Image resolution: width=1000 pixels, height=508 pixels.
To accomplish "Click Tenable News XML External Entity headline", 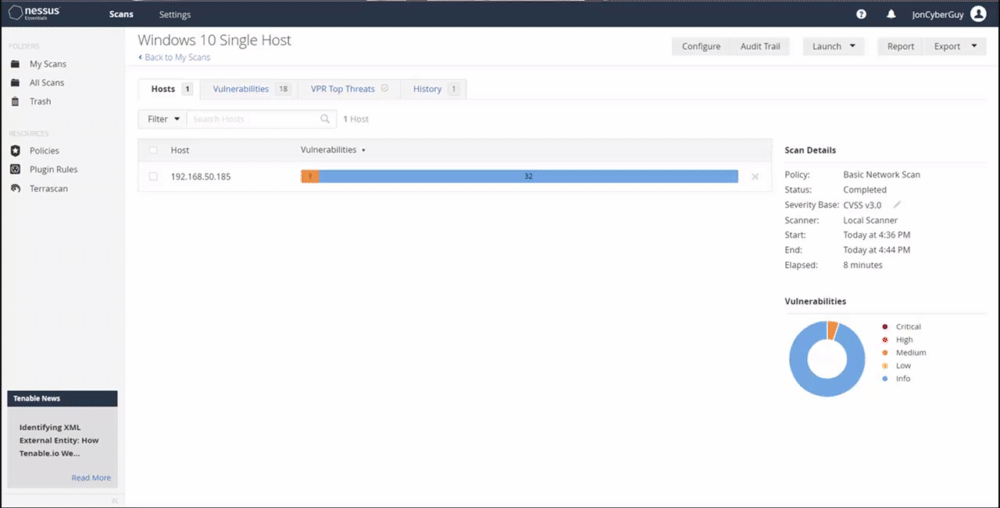I will click(59, 440).
